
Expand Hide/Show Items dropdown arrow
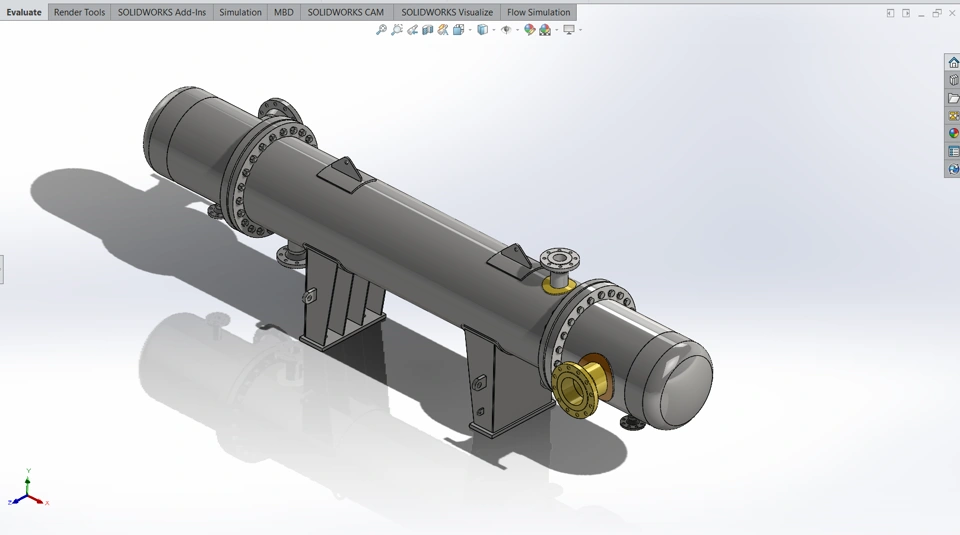[x=517, y=30]
